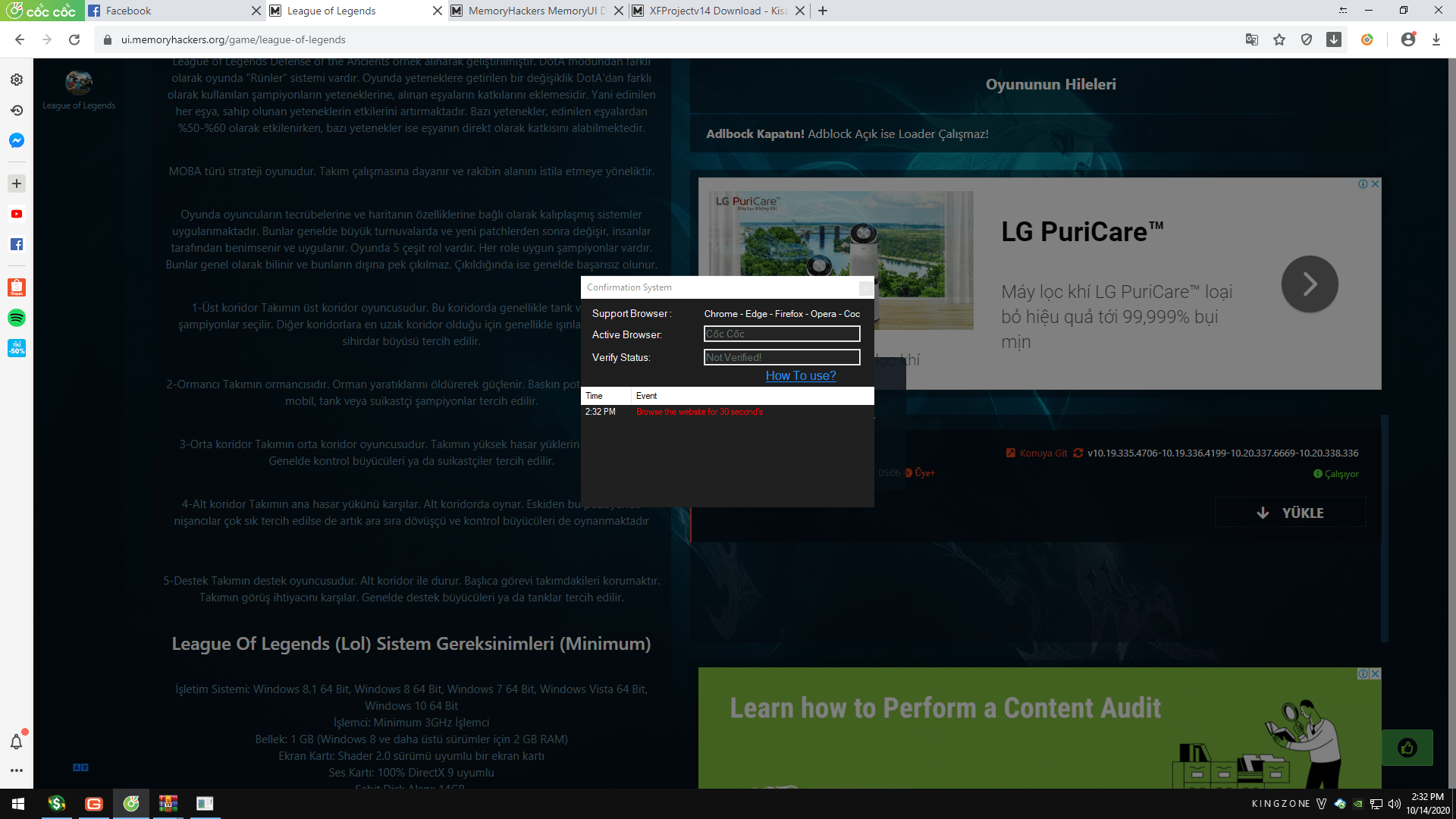Open the volume control in tray
This screenshot has width=1456, height=819.
tap(1395, 804)
